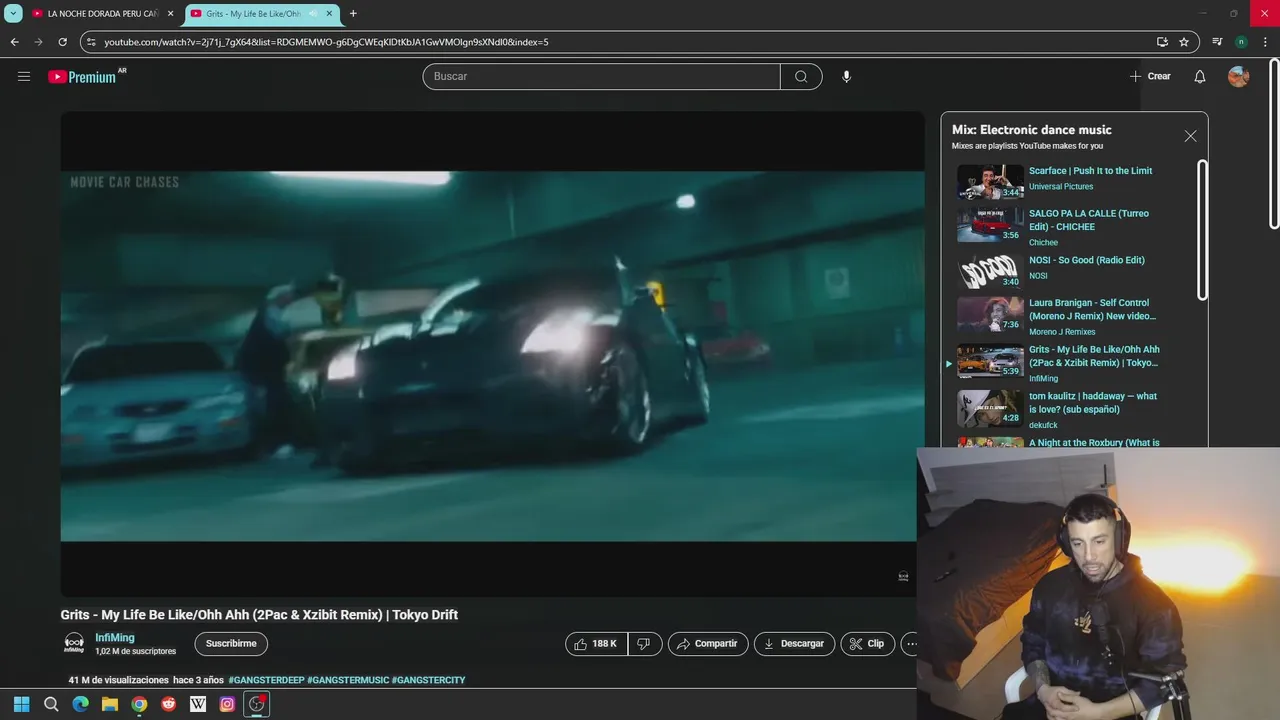Play Scarface Push It to the Limit thumbnail
The image size is (1280, 720).
tap(990, 182)
